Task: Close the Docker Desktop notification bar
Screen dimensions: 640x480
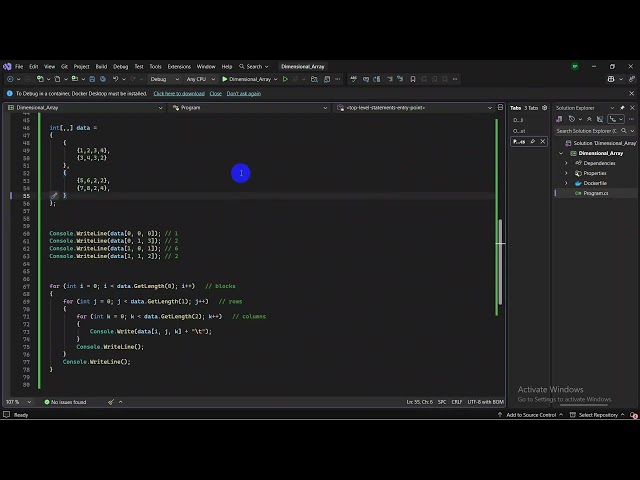Action: (631, 93)
